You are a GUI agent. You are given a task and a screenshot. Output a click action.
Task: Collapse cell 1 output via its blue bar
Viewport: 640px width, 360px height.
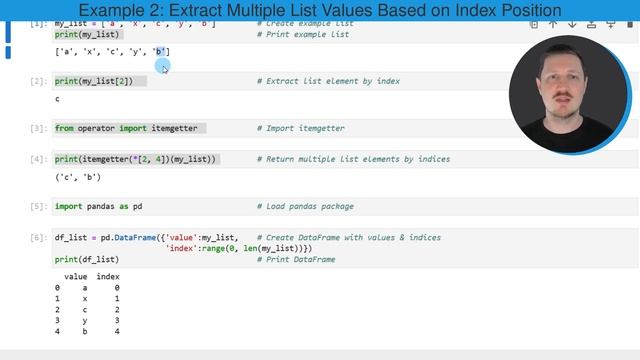(8, 52)
